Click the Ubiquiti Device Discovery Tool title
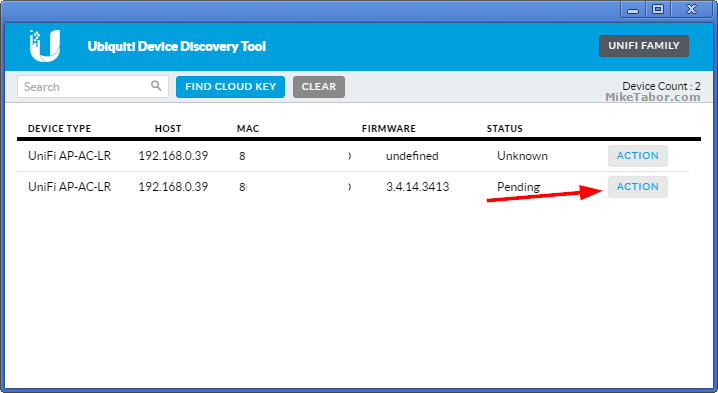The height and width of the screenshot is (393, 718). 177,46
